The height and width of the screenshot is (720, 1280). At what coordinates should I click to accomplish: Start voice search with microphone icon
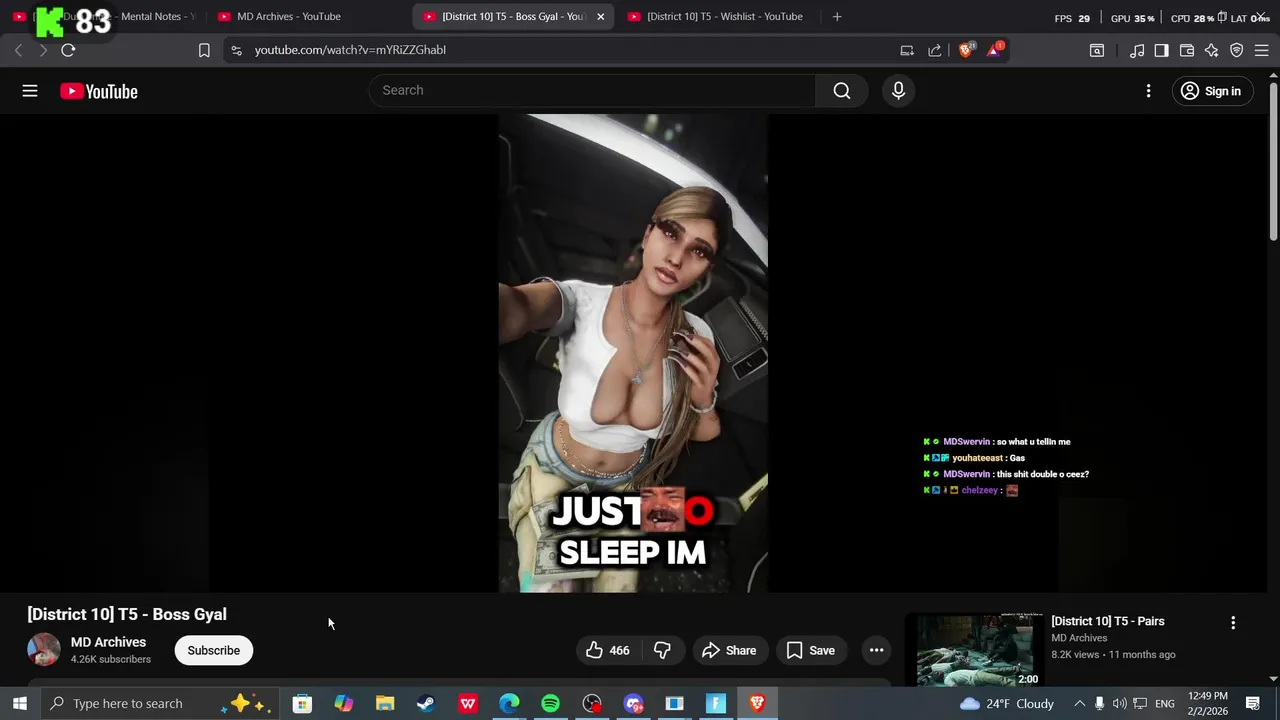pos(898,91)
